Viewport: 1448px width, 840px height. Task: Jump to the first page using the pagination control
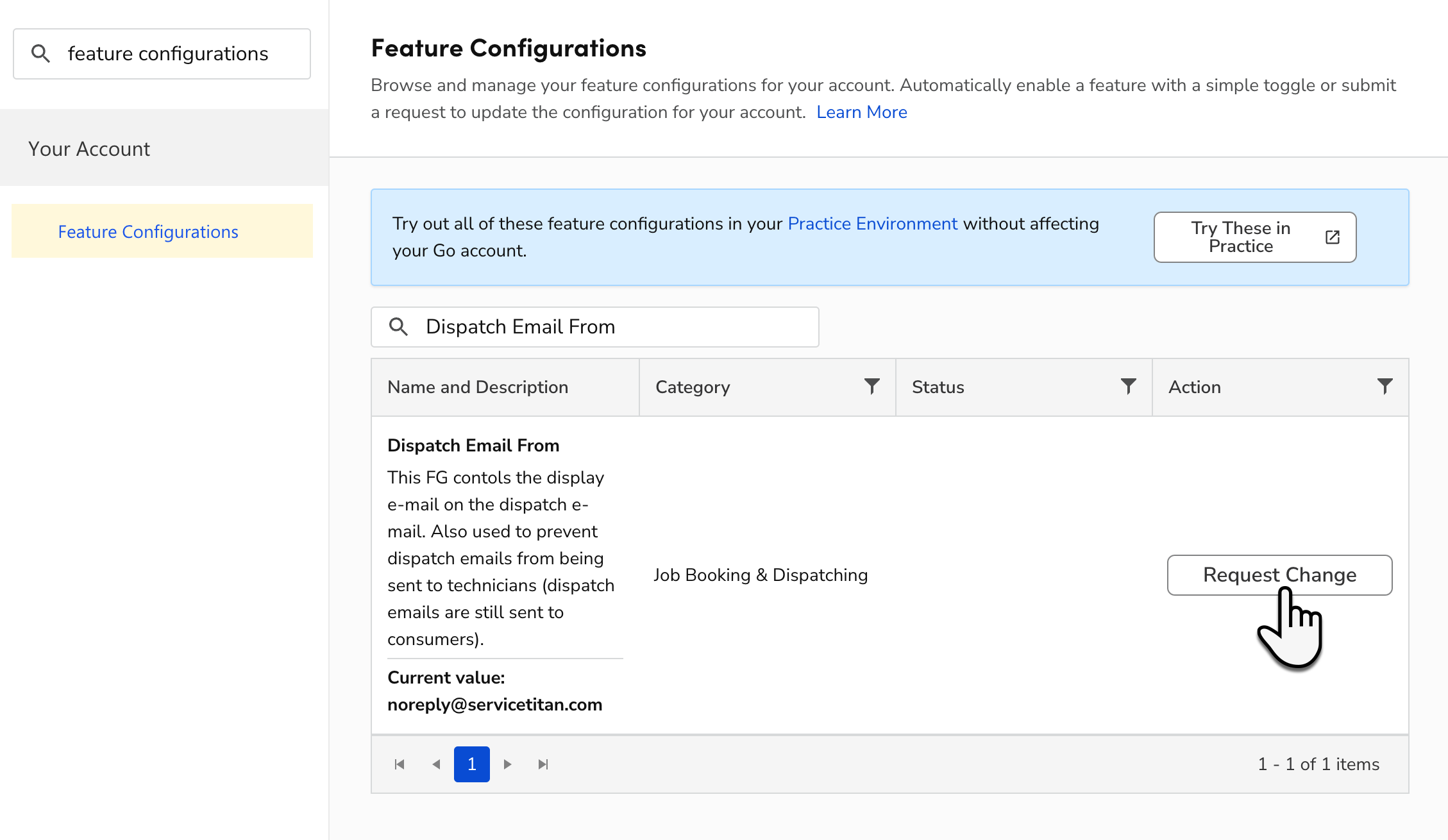point(400,764)
